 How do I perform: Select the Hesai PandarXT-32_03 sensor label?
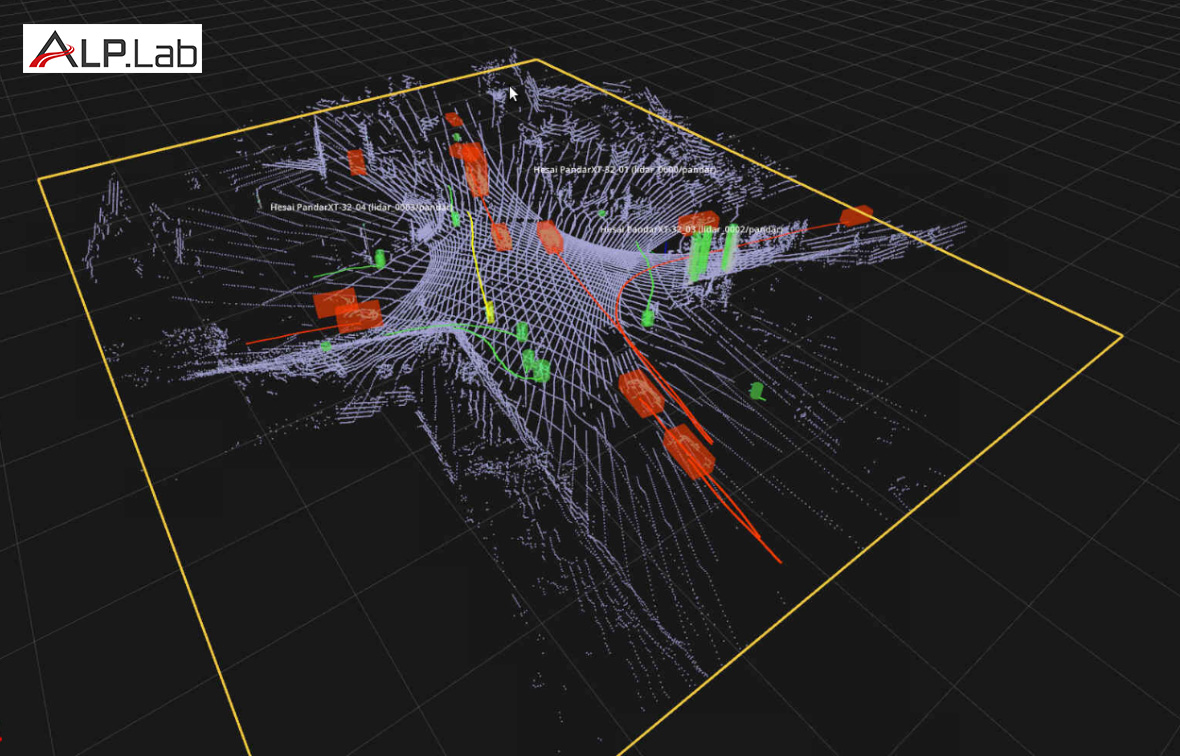[x=692, y=229]
